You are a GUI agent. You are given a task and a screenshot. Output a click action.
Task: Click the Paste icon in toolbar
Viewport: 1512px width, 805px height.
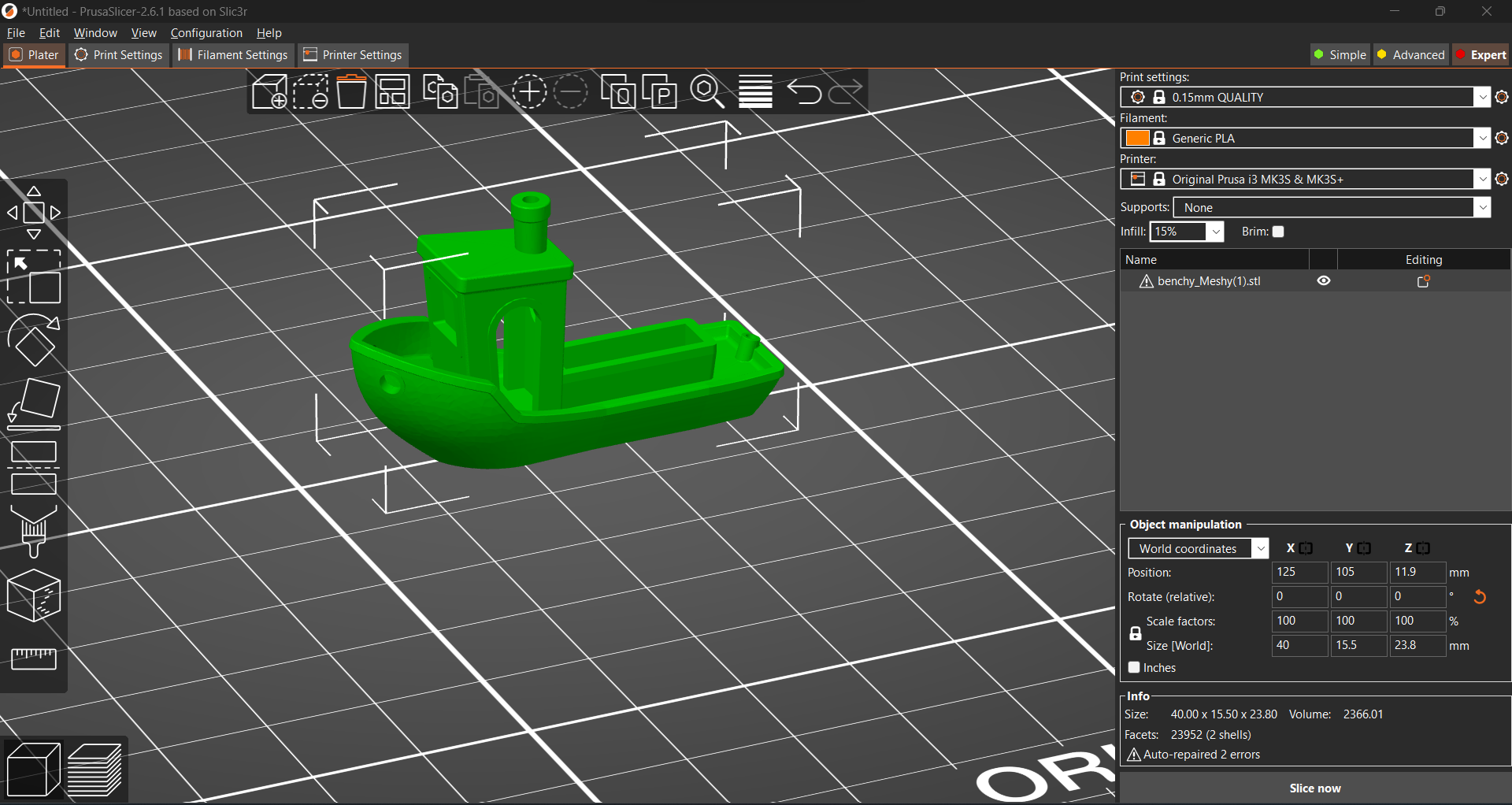[482, 92]
